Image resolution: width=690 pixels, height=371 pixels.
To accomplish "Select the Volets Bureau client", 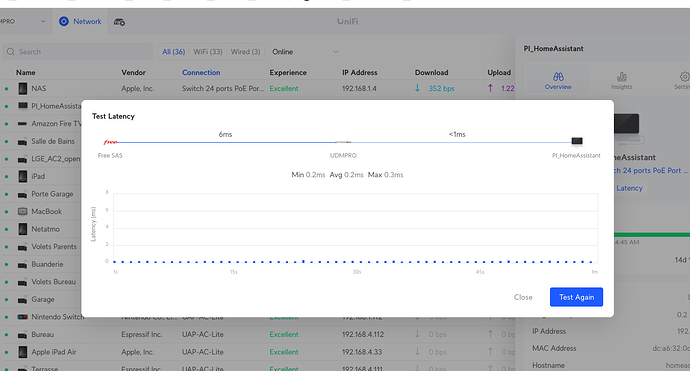I will click(42, 282).
